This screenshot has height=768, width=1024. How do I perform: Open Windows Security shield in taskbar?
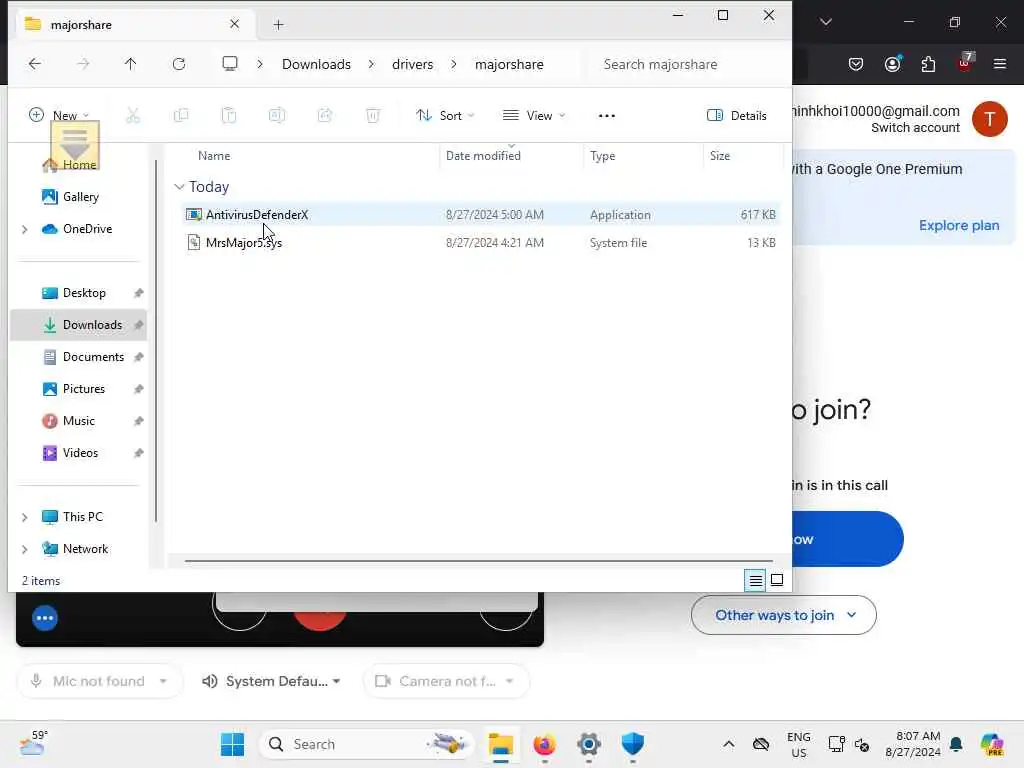pyautogui.click(x=632, y=744)
